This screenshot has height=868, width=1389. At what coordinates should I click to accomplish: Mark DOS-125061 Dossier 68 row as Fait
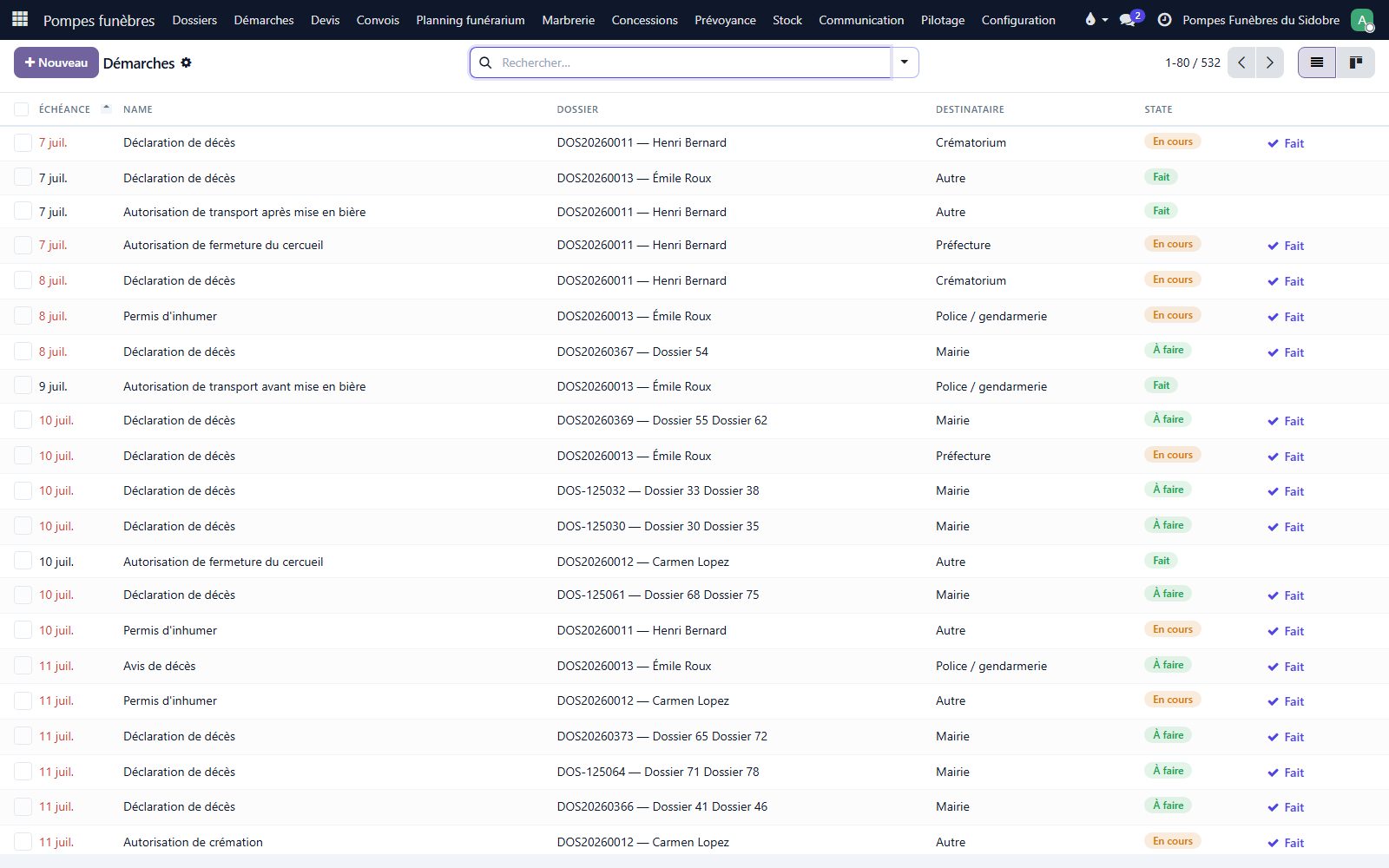pyautogui.click(x=1286, y=595)
